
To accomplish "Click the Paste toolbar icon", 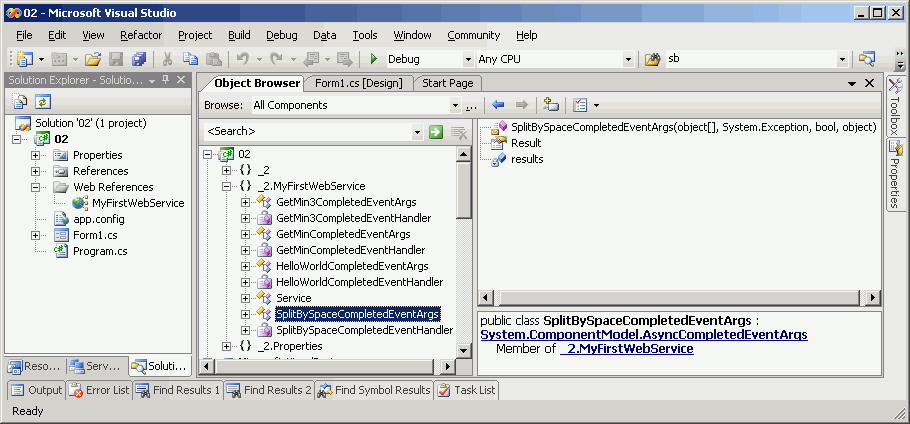I will (214, 59).
